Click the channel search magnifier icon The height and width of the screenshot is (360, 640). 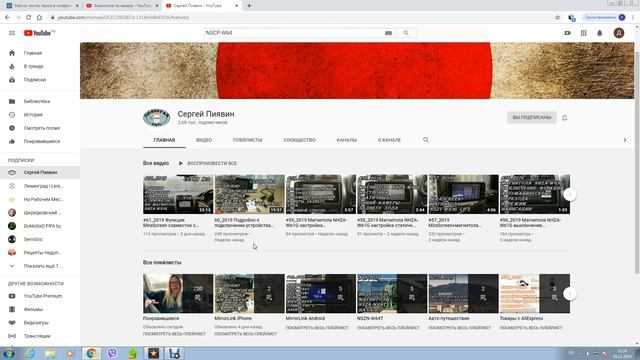click(x=426, y=140)
